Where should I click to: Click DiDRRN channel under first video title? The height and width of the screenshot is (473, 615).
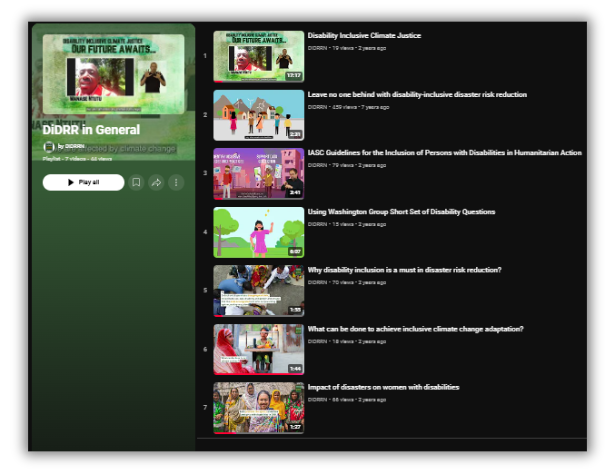click(317, 48)
